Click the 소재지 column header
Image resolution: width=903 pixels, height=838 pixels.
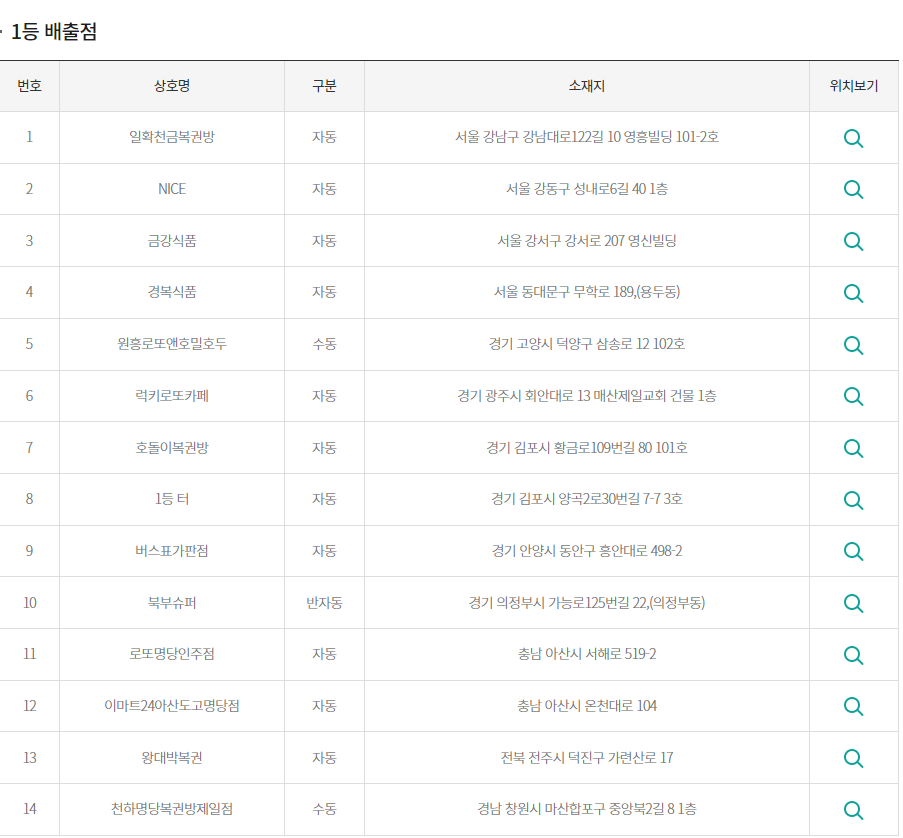(587, 86)
